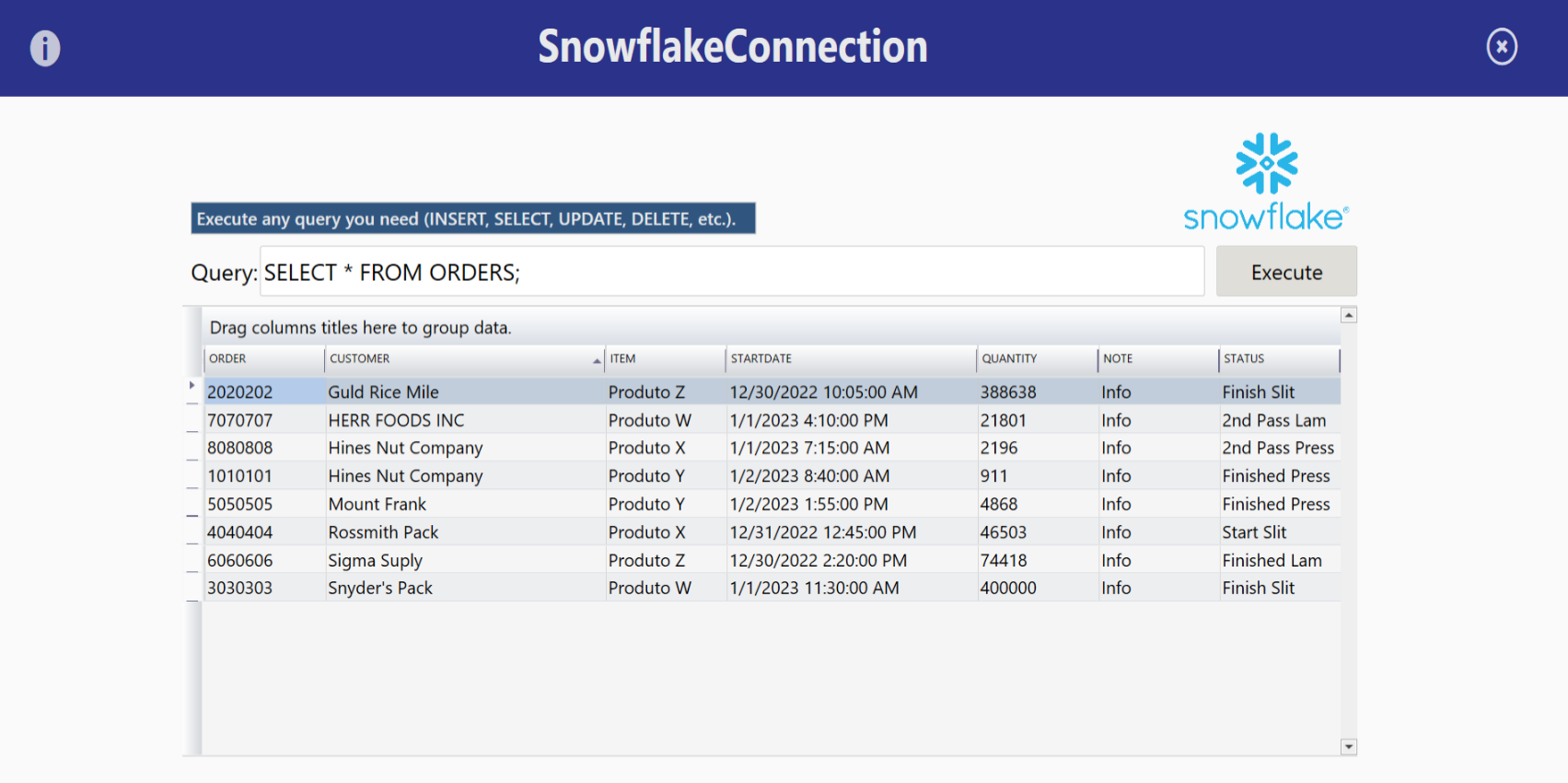Click the info icon in the header
This screenshot has width=1568, height=783.
click(45, 48)
